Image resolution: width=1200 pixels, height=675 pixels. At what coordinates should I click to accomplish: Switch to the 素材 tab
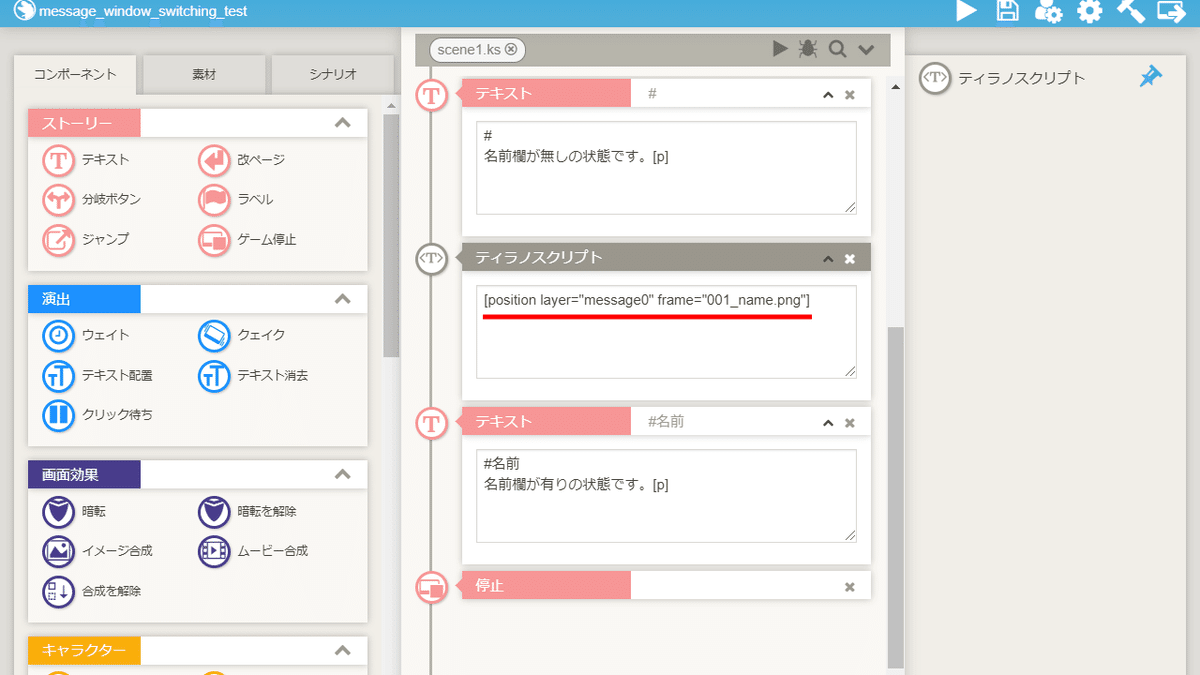coord(204,75)
